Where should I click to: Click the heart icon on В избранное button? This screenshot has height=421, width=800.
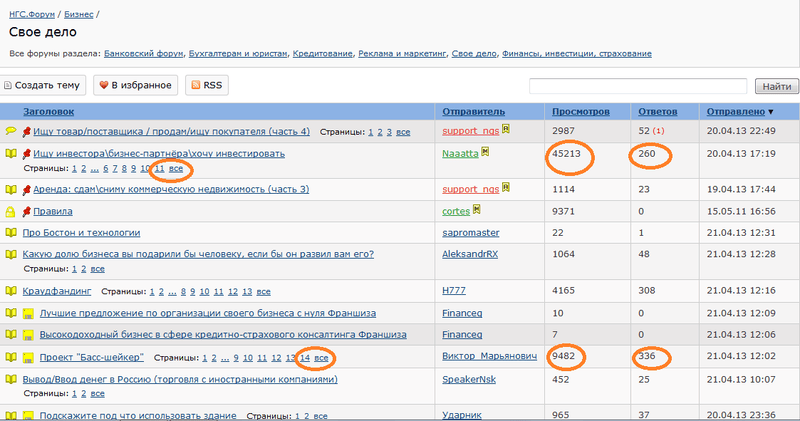click(x=104, y=85)
